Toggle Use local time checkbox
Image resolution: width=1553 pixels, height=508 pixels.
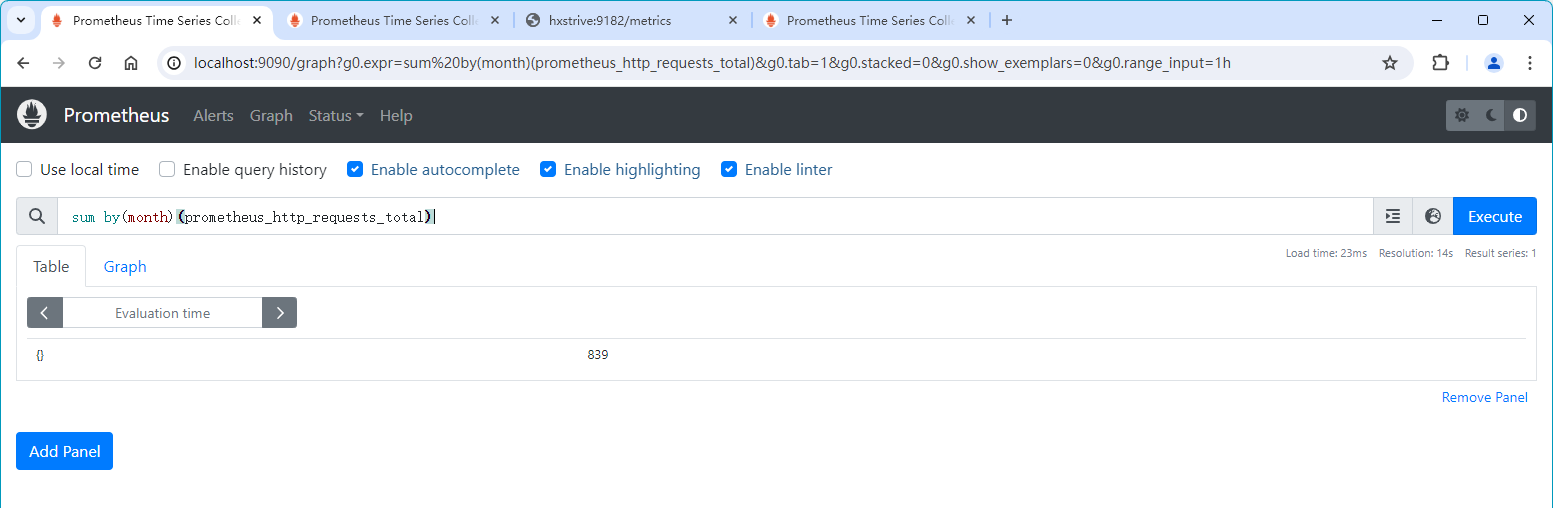coord(24,169)
